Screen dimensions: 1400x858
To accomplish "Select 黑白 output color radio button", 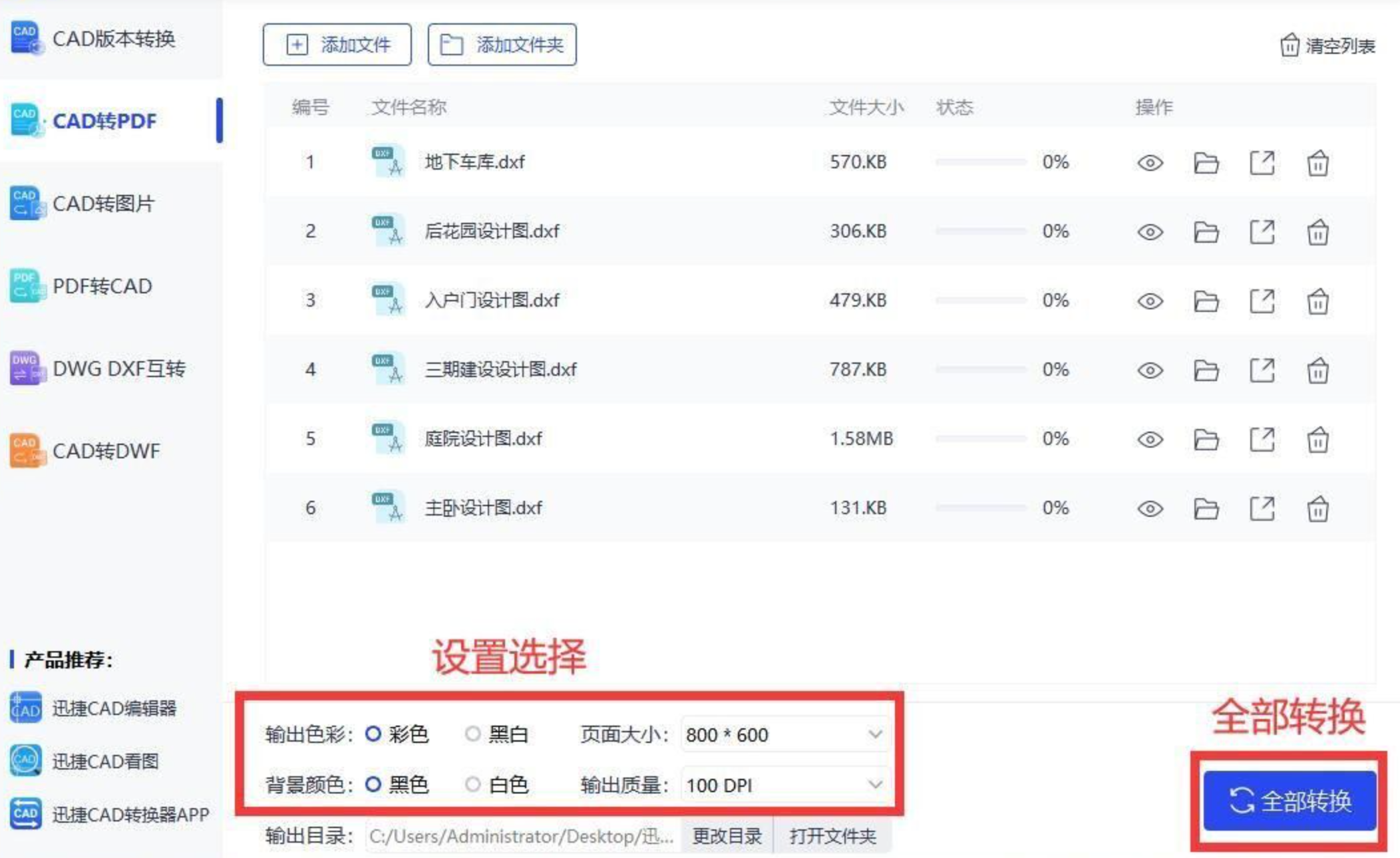I will [x=473, y=734].
